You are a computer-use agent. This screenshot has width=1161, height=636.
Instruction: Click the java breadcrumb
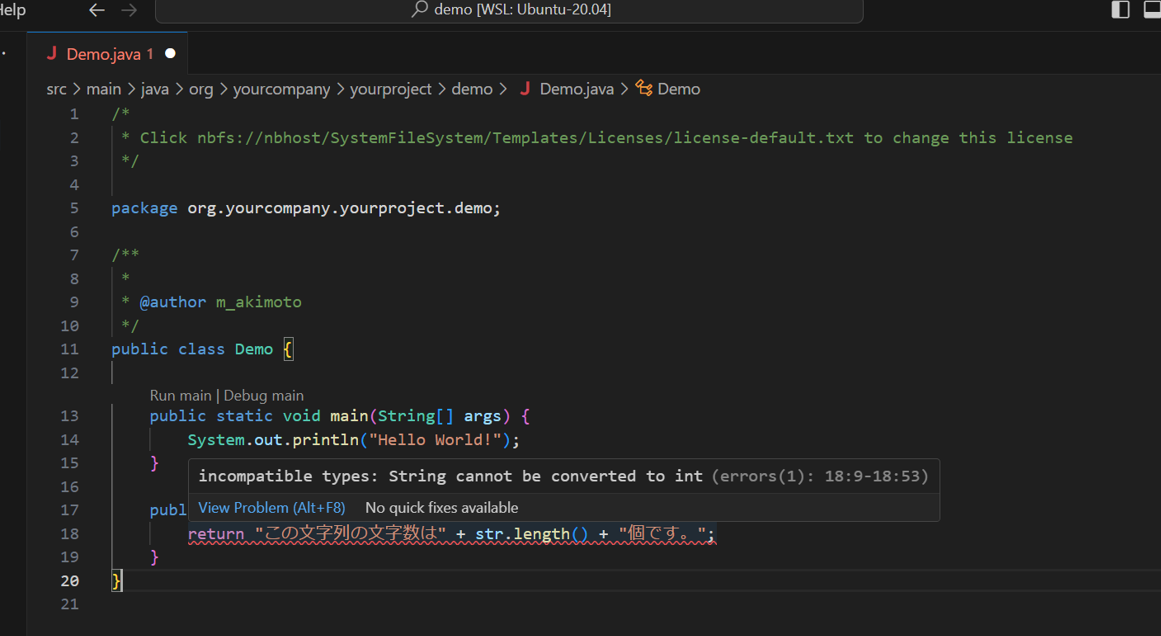coord(155,89)
